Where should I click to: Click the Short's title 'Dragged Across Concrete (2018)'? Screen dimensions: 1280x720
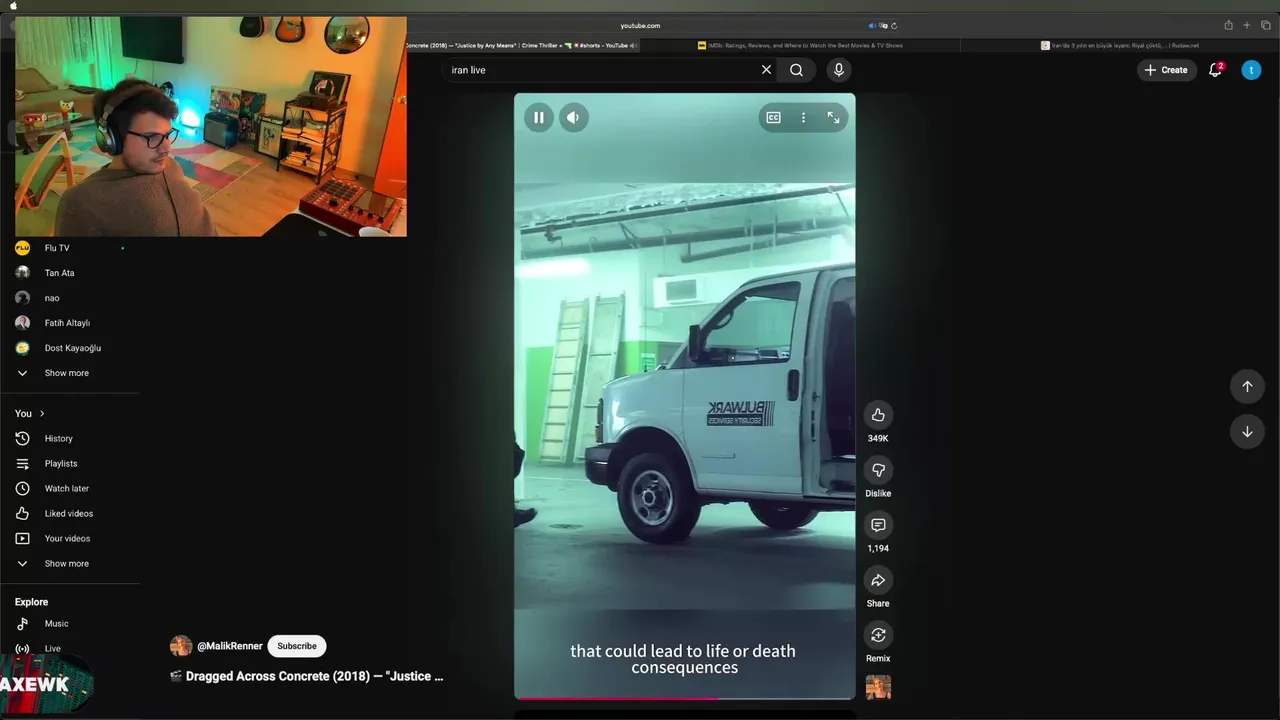point(306,676)
